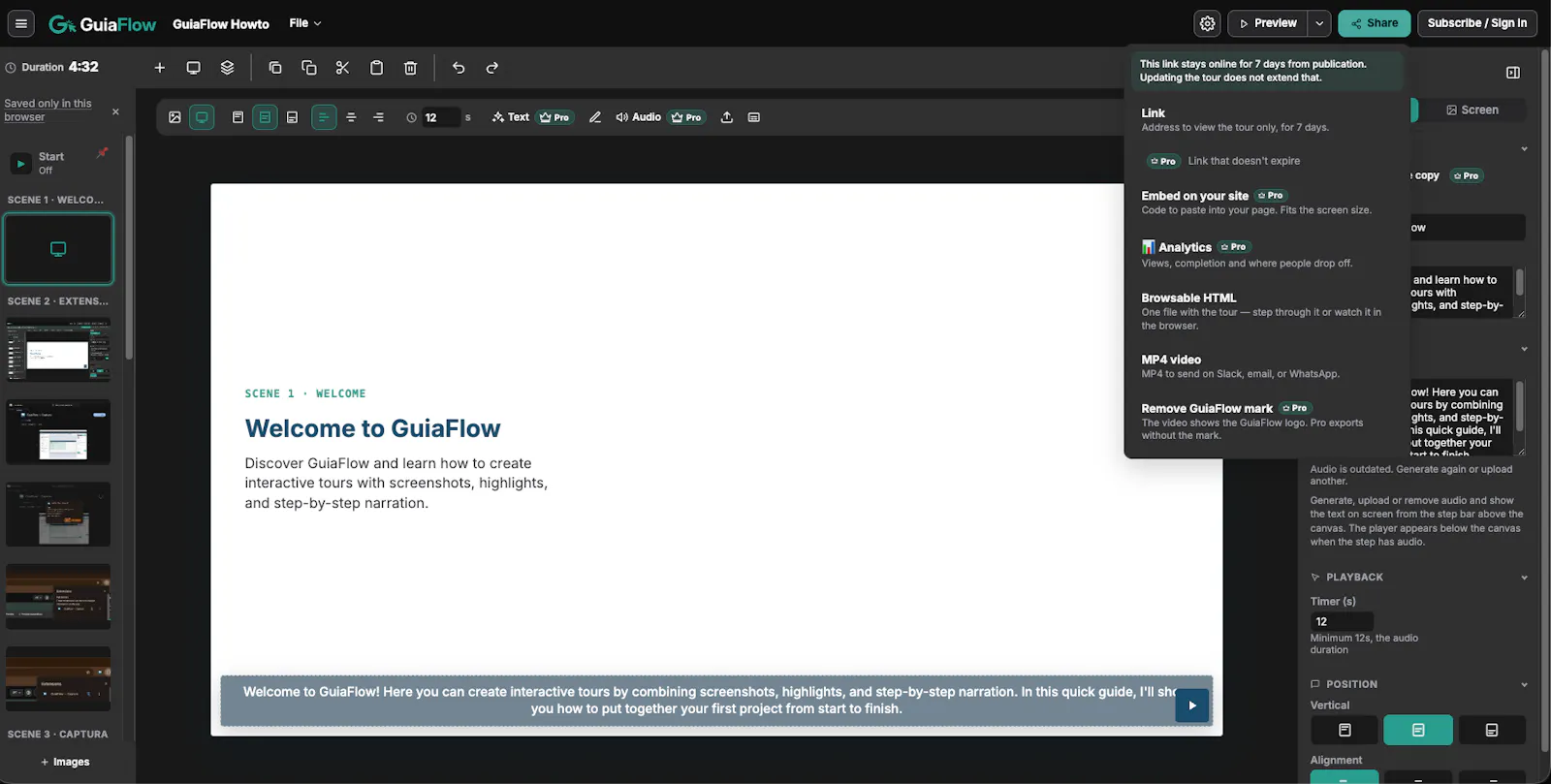Set step bar vertical position to bottom
The width and height of the screenshot is (1551, 784).
tap(292, 117)
